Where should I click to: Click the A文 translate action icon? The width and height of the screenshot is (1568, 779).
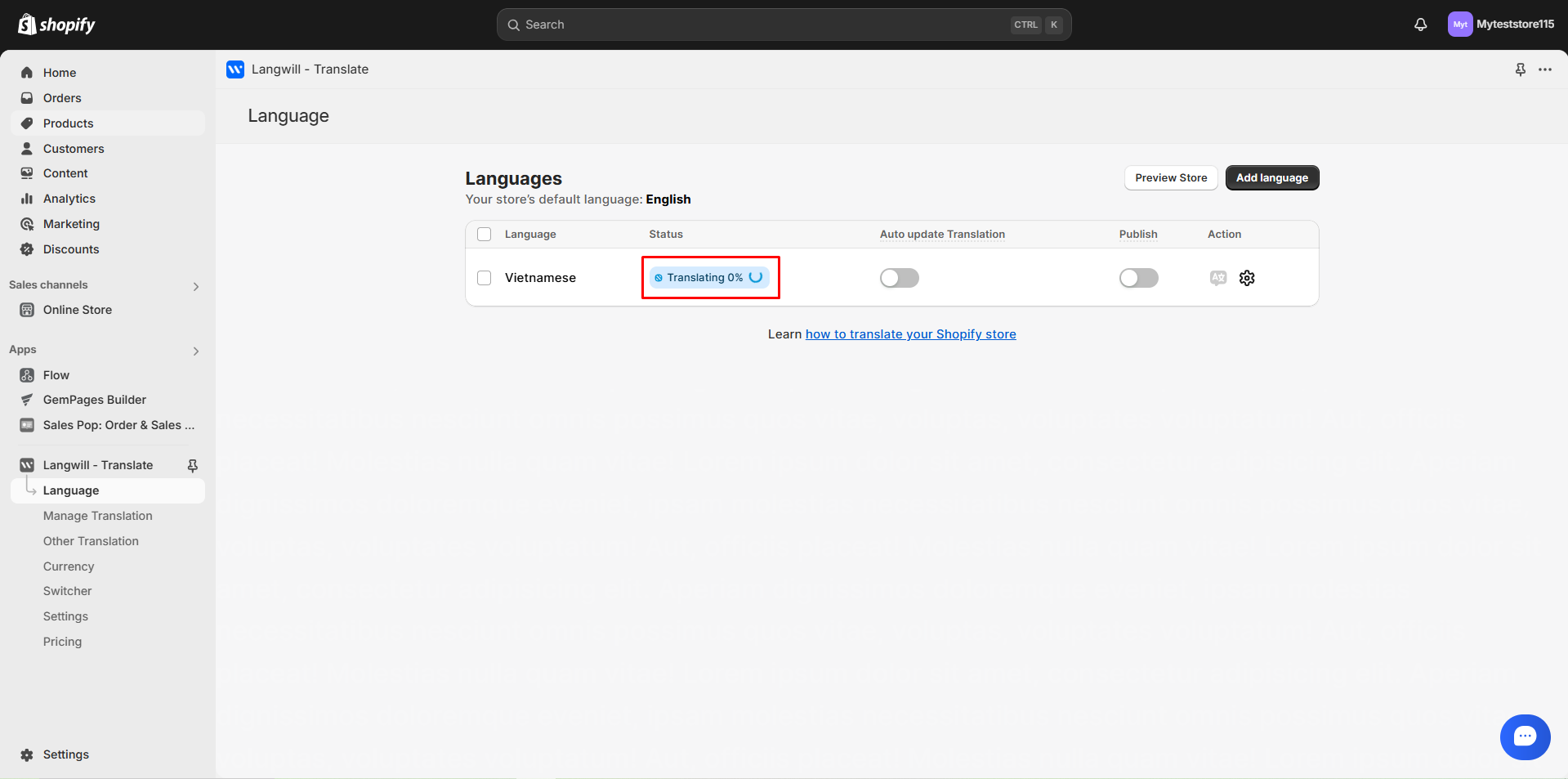click(x=1217, y=278)
